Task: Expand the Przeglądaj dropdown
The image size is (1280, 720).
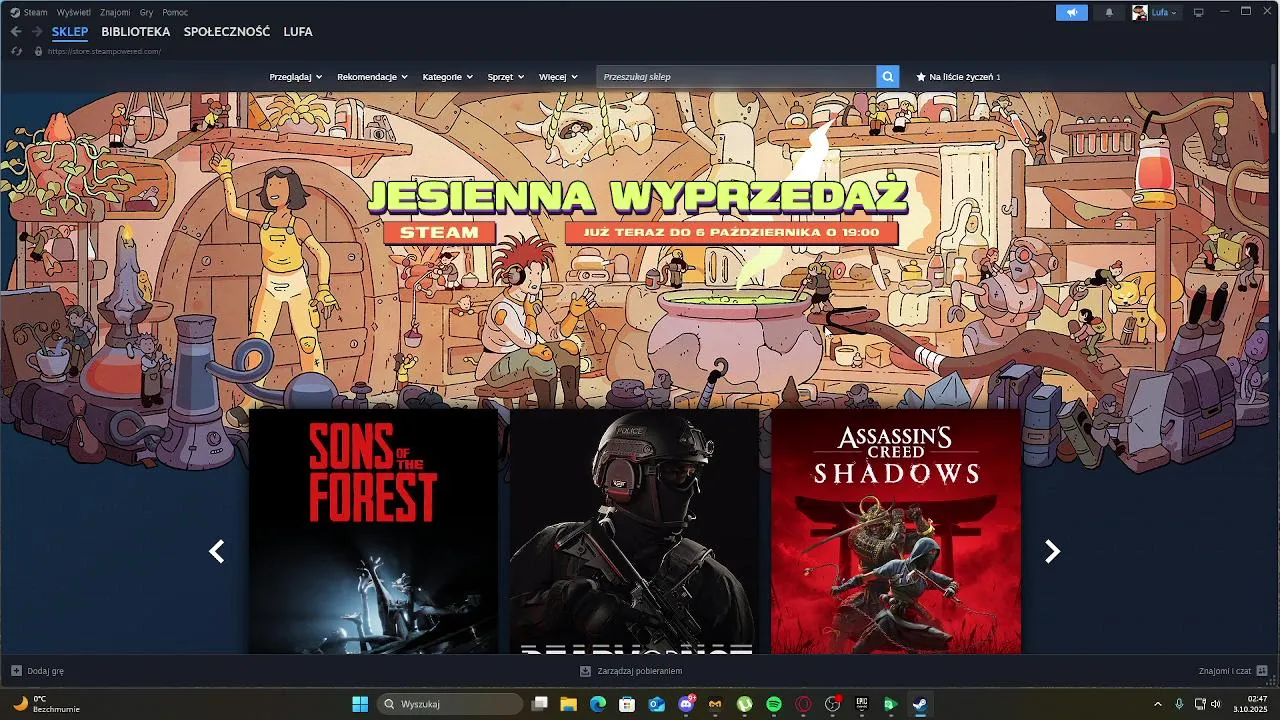Action: click(296, 76)
